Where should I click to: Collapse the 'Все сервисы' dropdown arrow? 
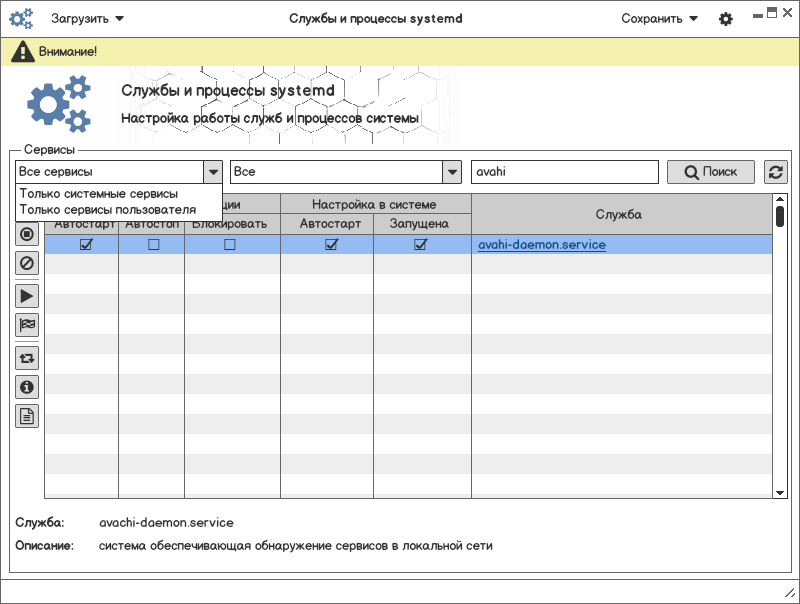(x=212, y=172)
